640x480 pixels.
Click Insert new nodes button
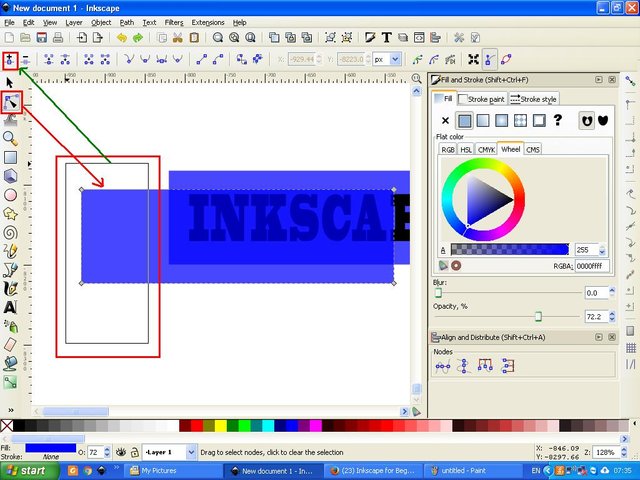coord(10,60)
